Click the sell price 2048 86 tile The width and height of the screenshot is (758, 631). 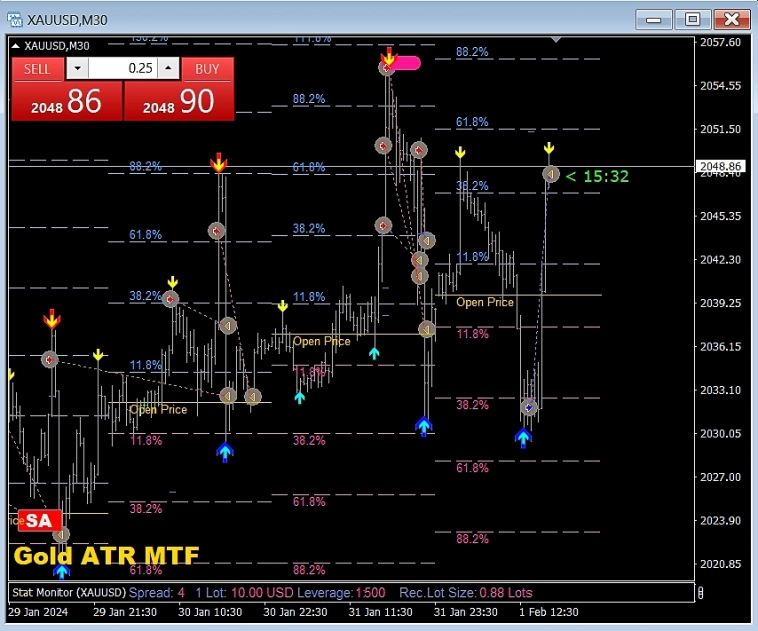click(x=66, y=101)
